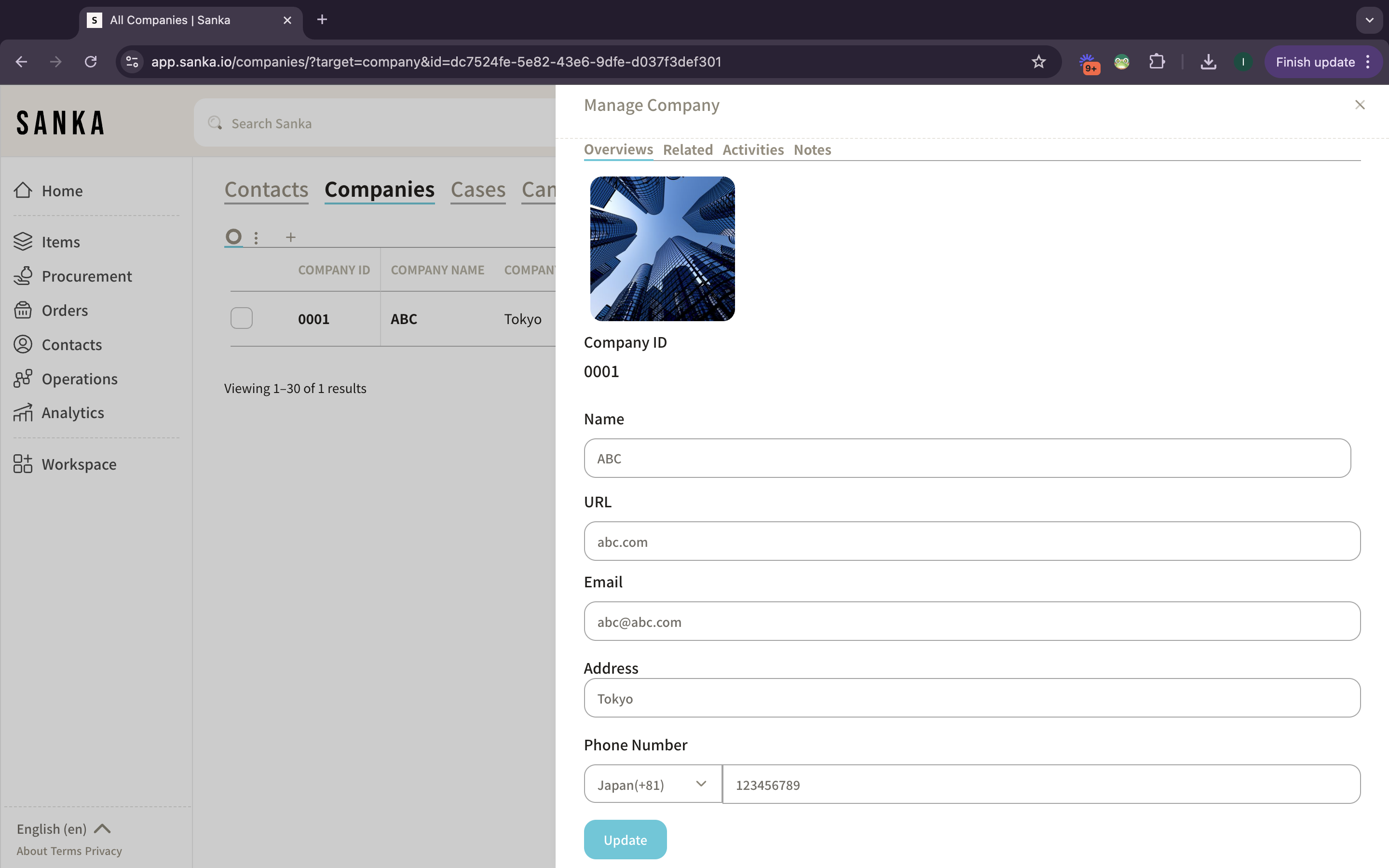Open the view options three-dot menu
1389x868 pixels.
(256, 237)
